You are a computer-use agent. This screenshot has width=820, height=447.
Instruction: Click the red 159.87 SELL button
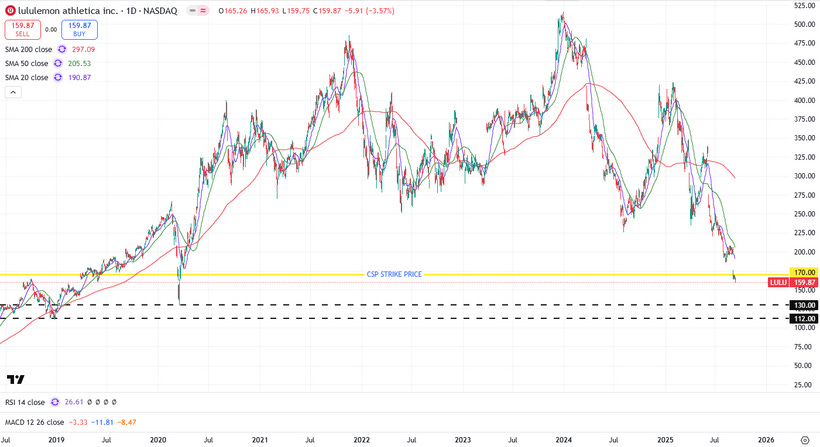tap(22, 29)
